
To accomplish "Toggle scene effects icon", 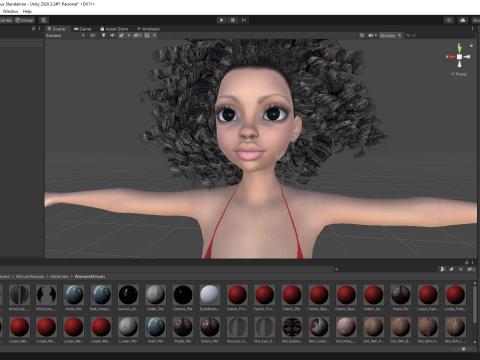I will [x=121, y=35].
